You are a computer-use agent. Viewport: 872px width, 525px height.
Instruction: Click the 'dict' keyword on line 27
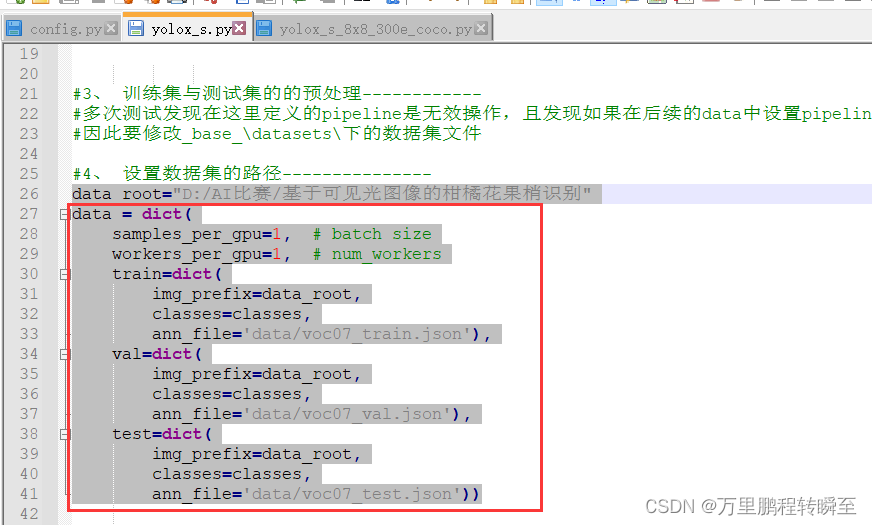(x=162, y=214)
